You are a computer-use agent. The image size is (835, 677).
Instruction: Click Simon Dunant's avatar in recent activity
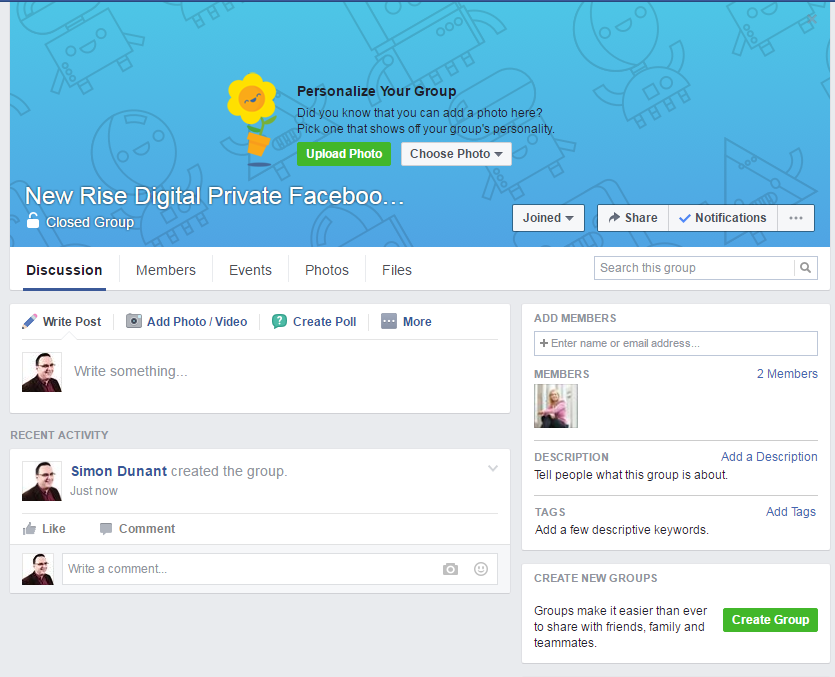[42, 481]
